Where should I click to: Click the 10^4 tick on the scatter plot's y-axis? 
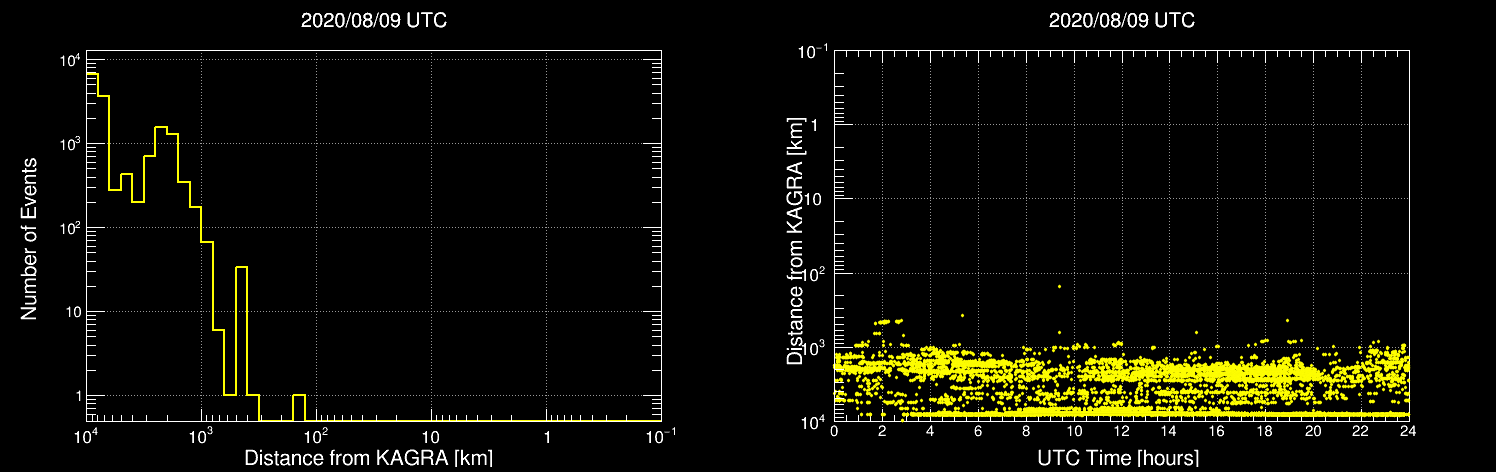click(x=815, y=420)
